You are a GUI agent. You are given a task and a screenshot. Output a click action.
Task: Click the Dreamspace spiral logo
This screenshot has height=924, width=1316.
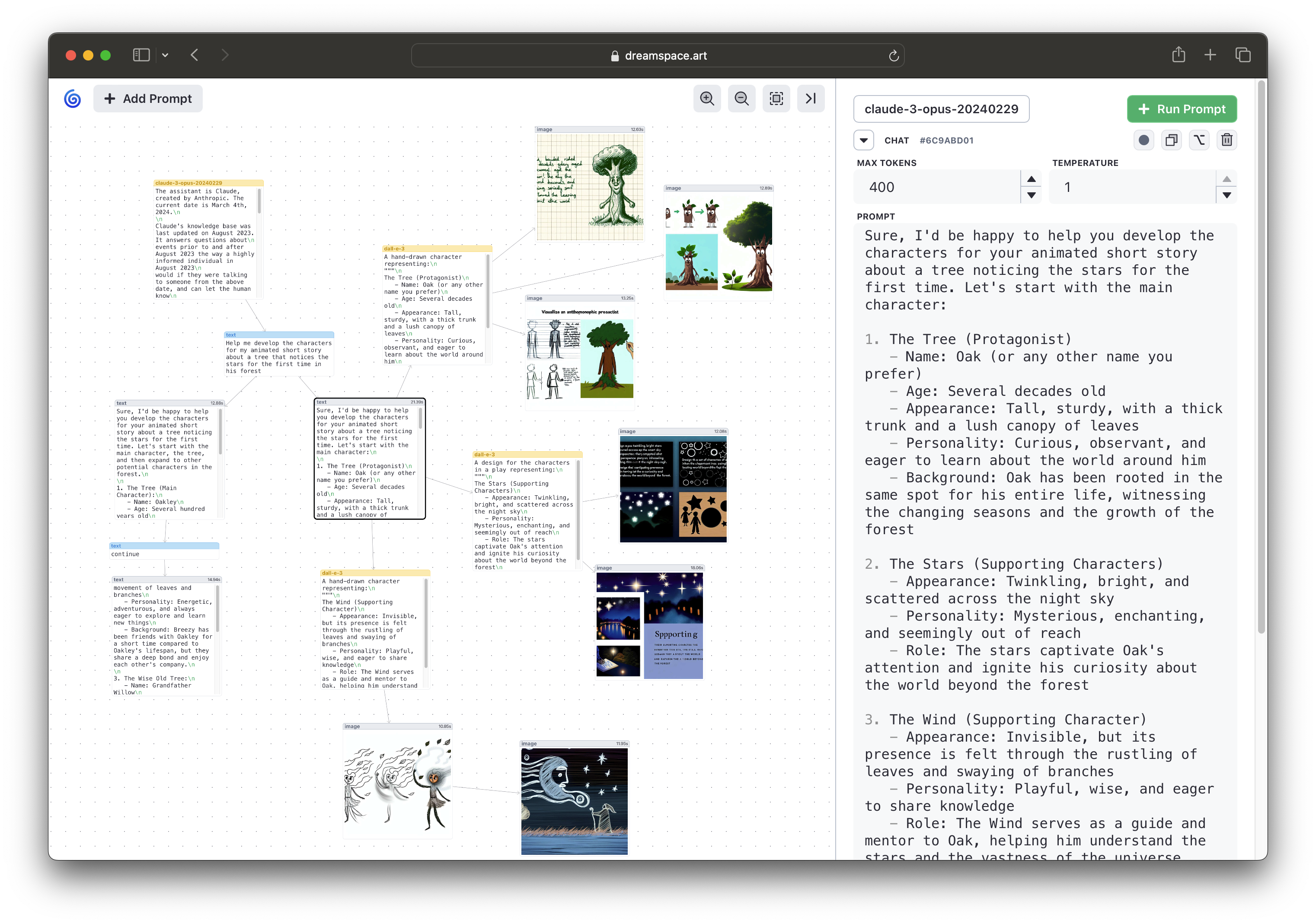tap(72, 99)
